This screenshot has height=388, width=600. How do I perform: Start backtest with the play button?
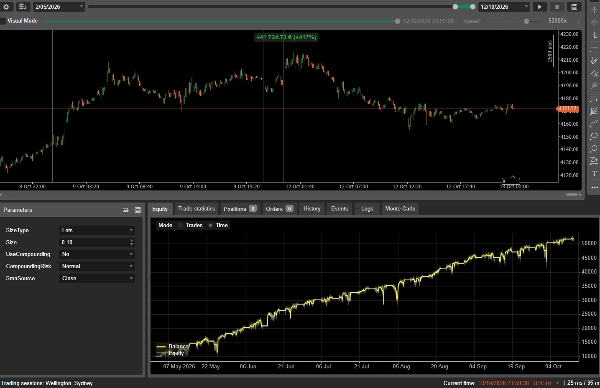(540, 7)
